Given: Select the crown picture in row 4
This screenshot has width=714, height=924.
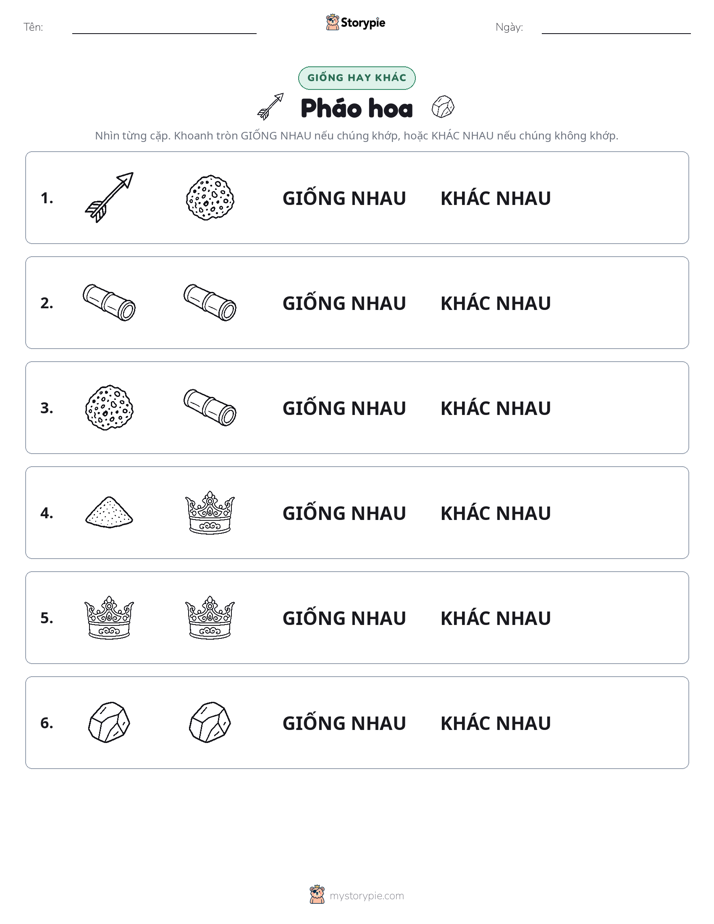Looking at the screenshot, I should tap(210, 512).
